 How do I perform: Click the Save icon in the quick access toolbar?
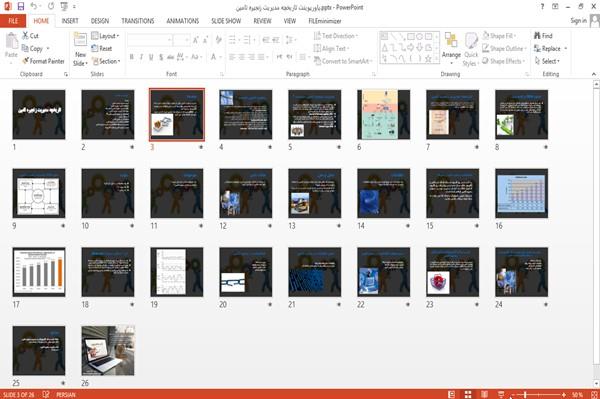click(x=21, y=7)
